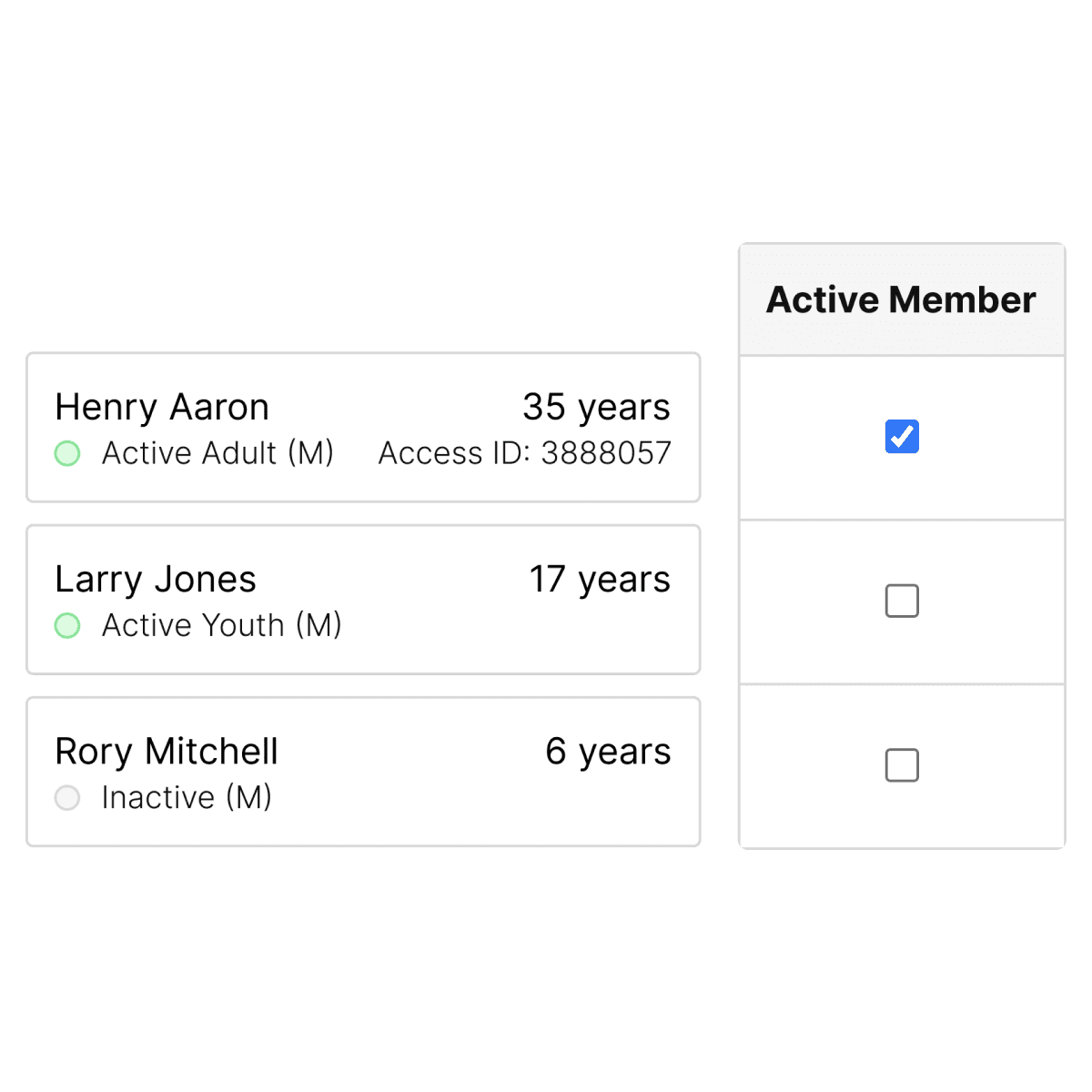Click the 6 years age label
The height and width of the screenshot is (1092, 1092).
608,752
